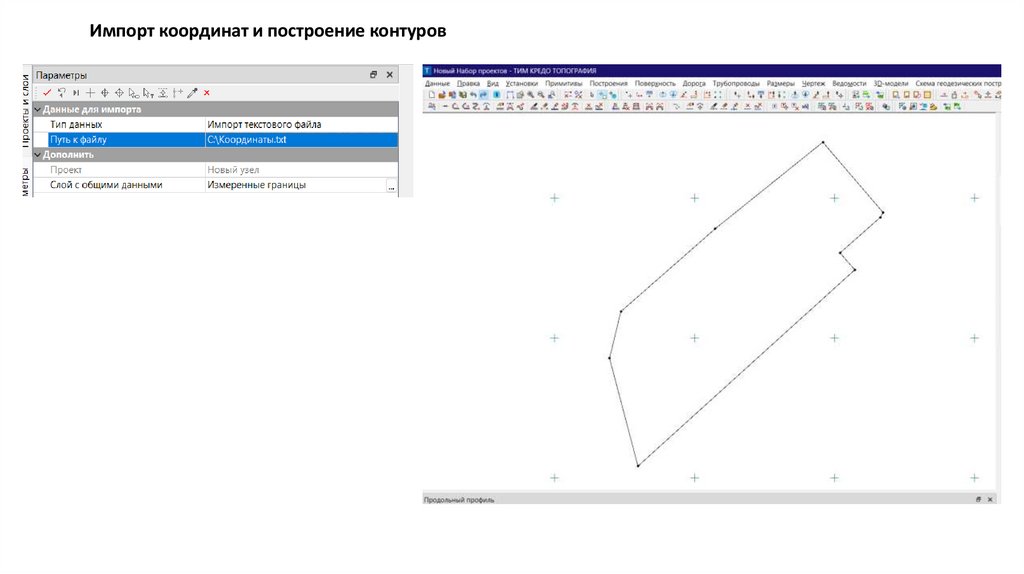Click the open folder icon in main toolbar
The width and height of the screenshot is (1024, 574).
click(442, 95)
